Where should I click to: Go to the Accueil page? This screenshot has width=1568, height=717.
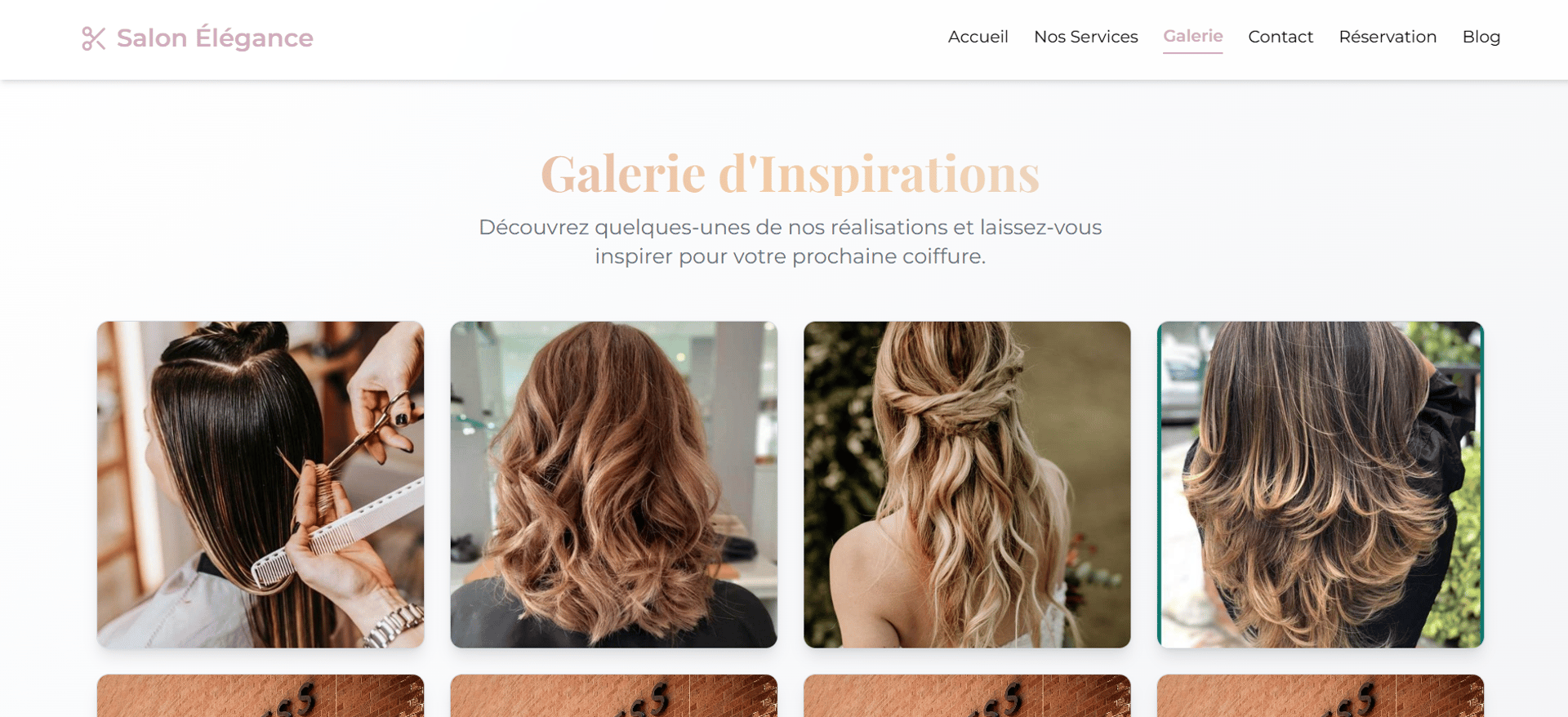coord(978,37)
